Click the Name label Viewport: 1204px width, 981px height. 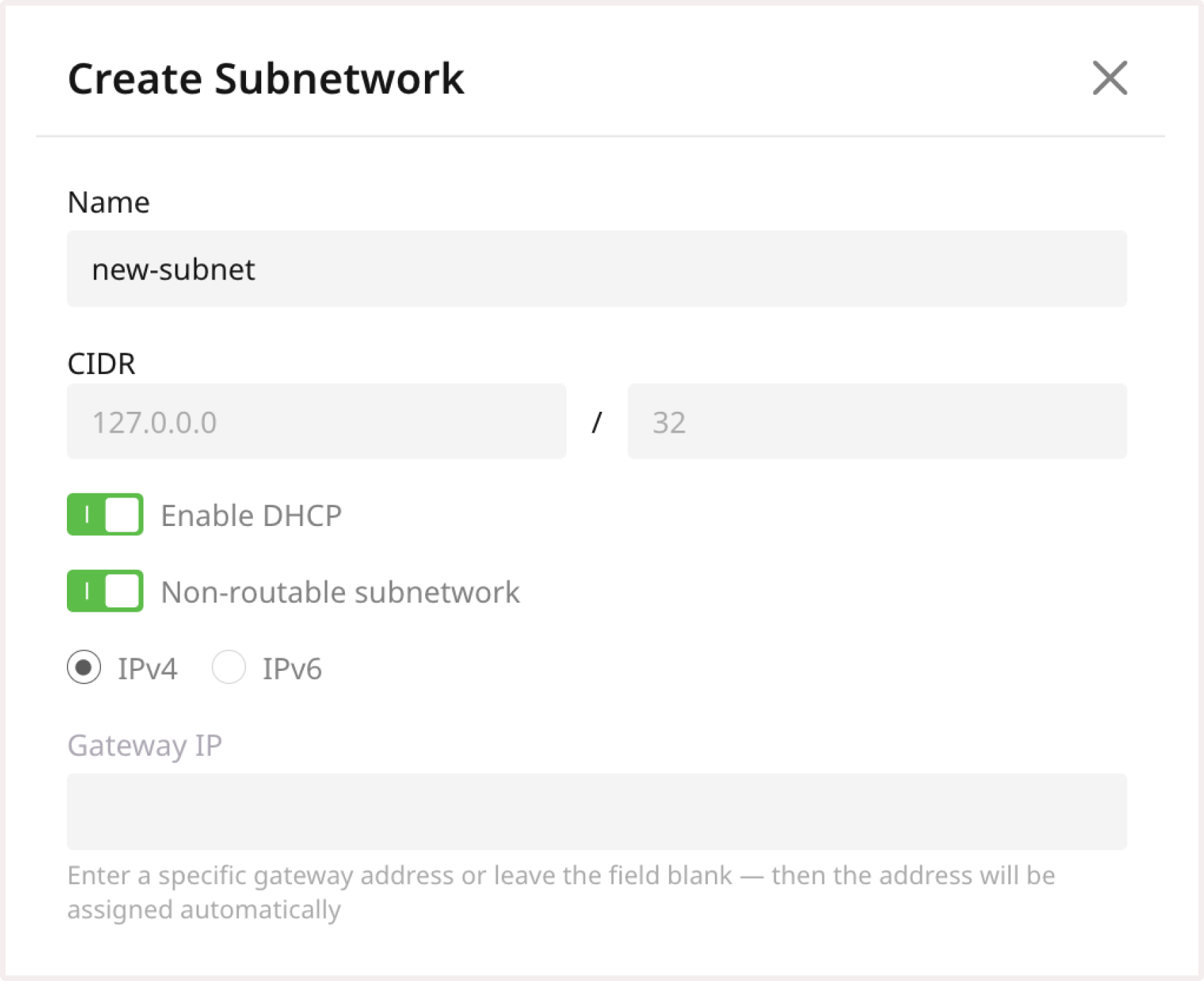click(x=108, y=202)
